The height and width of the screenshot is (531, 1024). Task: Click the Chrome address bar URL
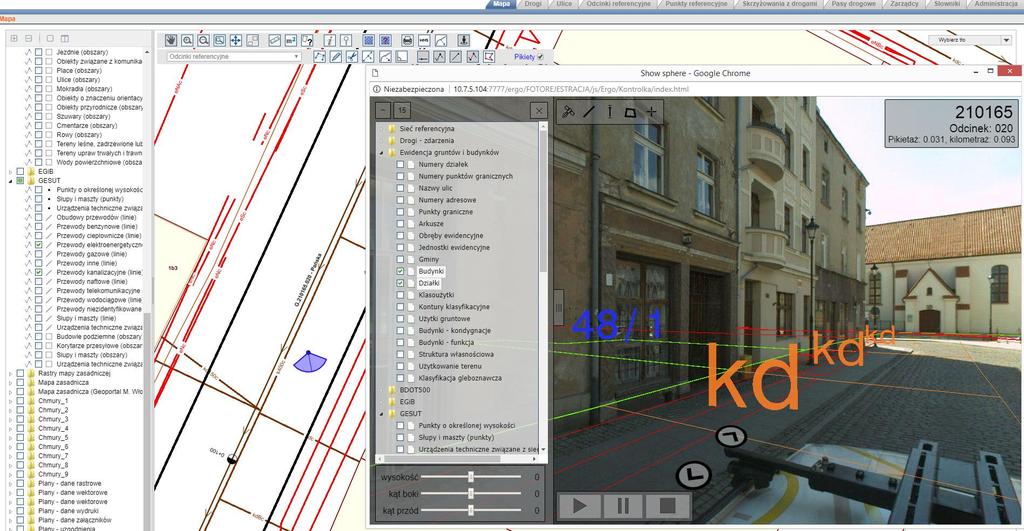tap(571, 89)
